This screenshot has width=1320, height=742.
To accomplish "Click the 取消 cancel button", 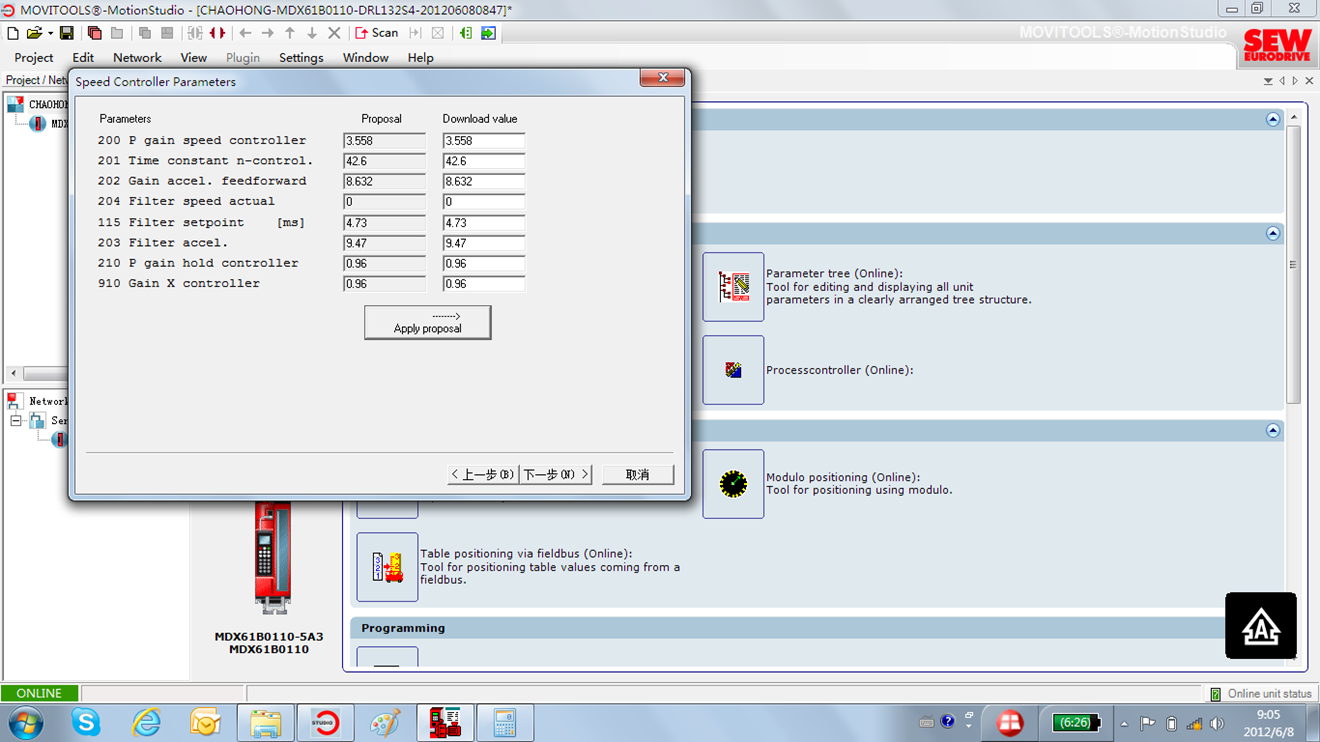I will pyautogui.click(x=637, y=474).
